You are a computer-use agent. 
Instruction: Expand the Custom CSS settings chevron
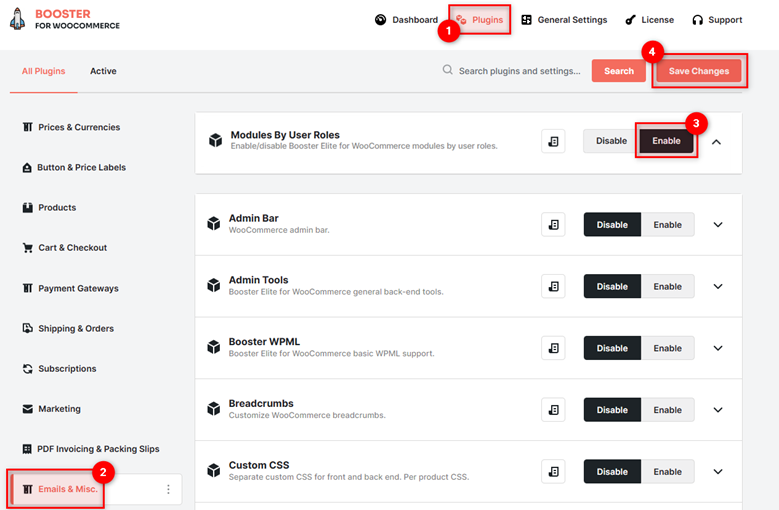click(x=718, y=471)
